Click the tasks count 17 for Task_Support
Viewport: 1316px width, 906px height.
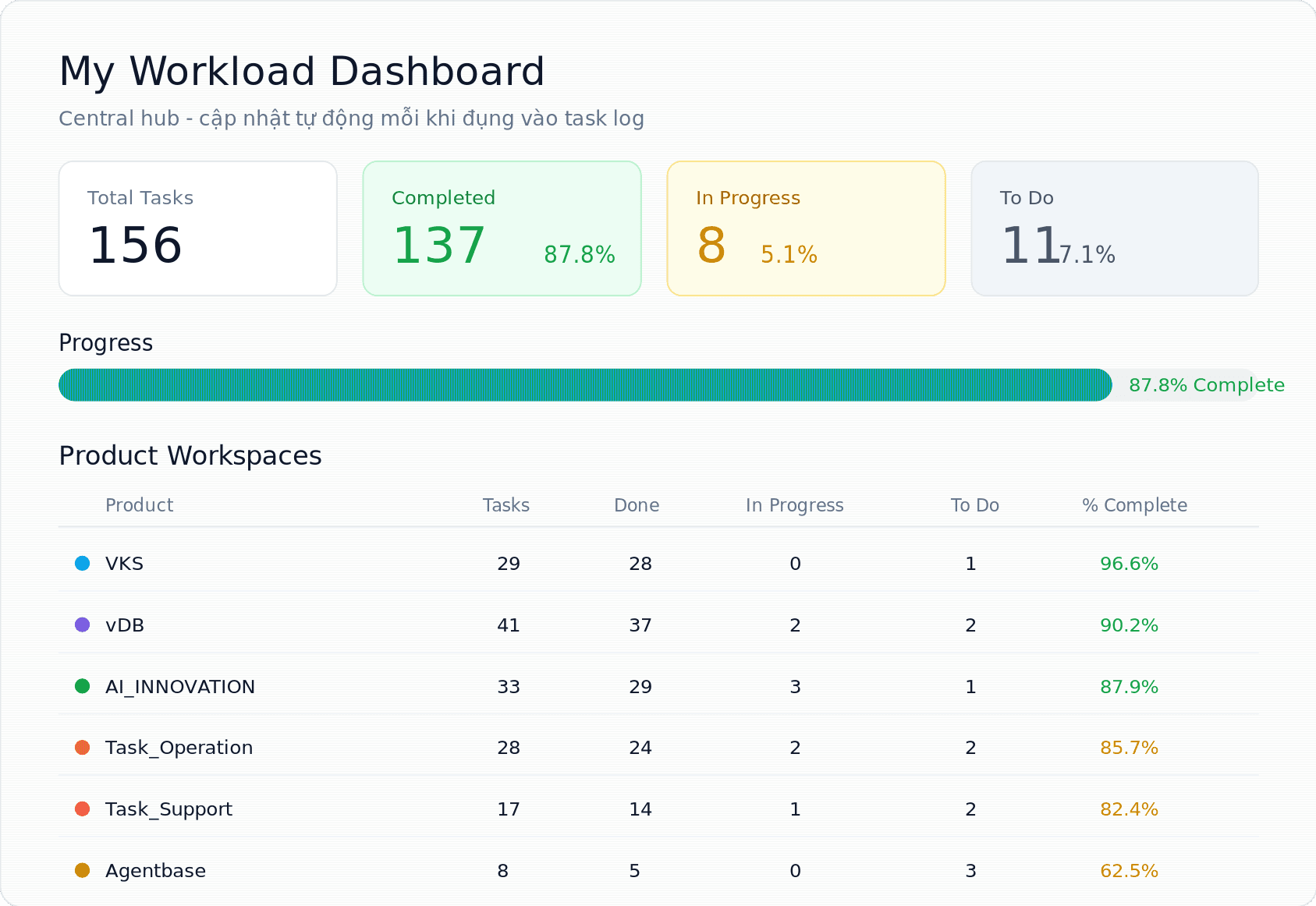click(x=509, y=809)
